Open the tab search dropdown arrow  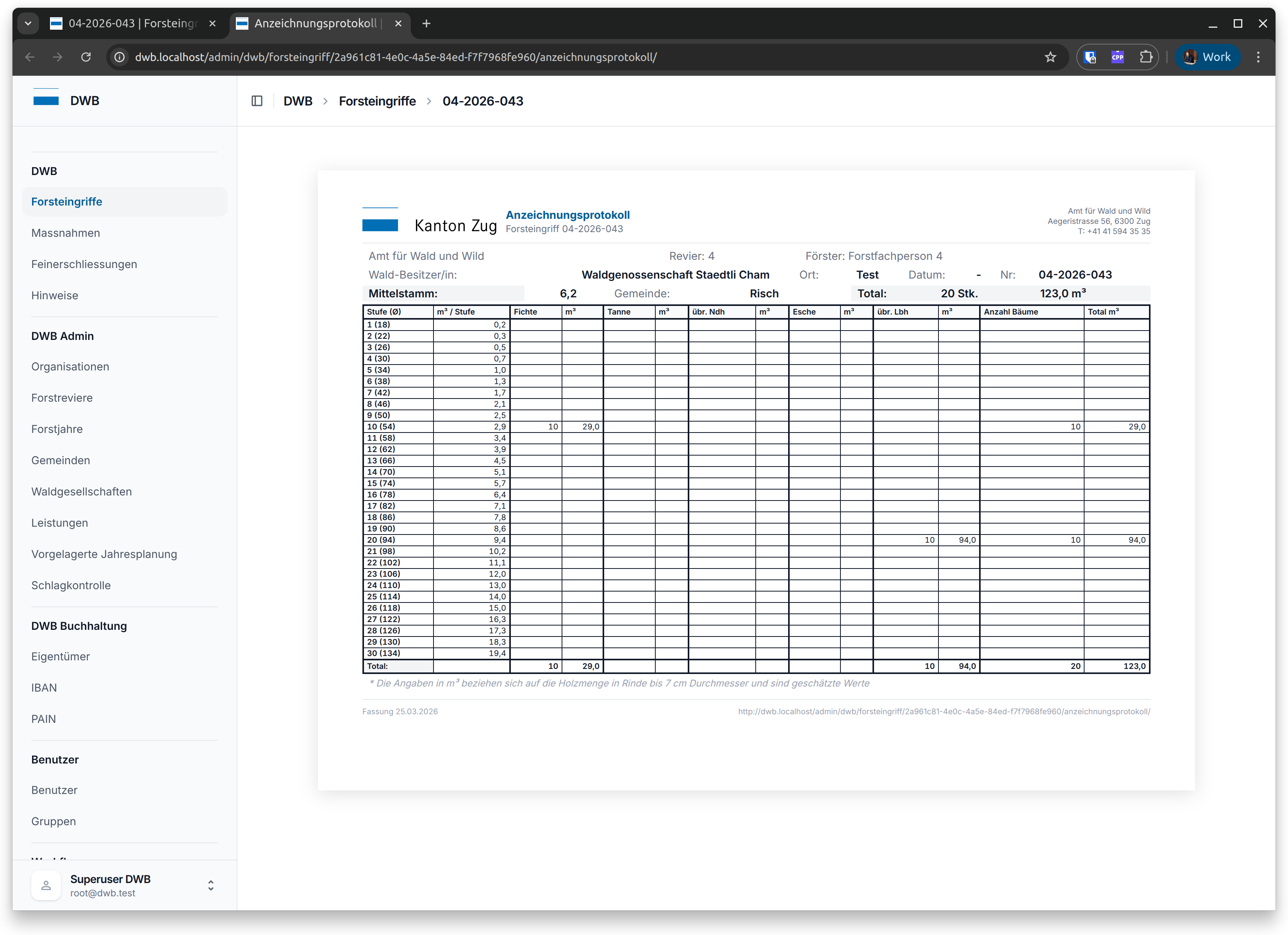tap(28, 23)
